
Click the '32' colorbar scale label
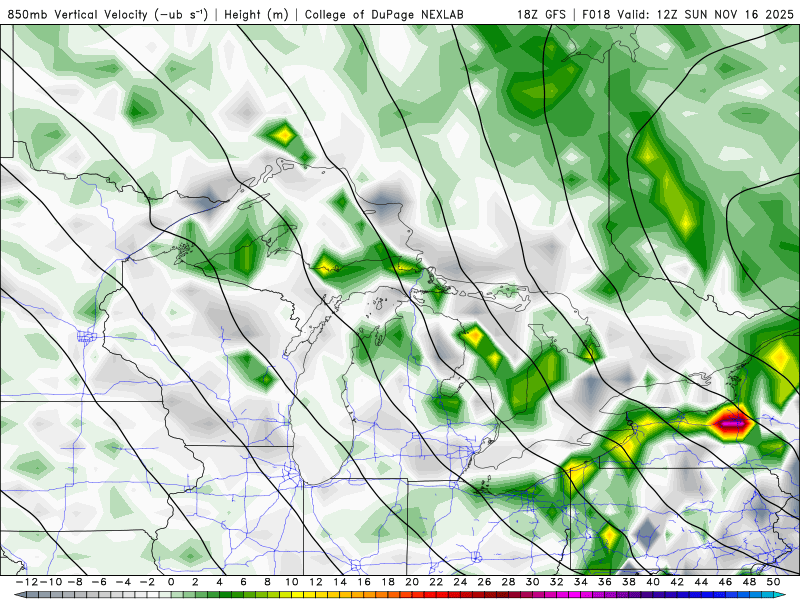(x=557, y=582)
